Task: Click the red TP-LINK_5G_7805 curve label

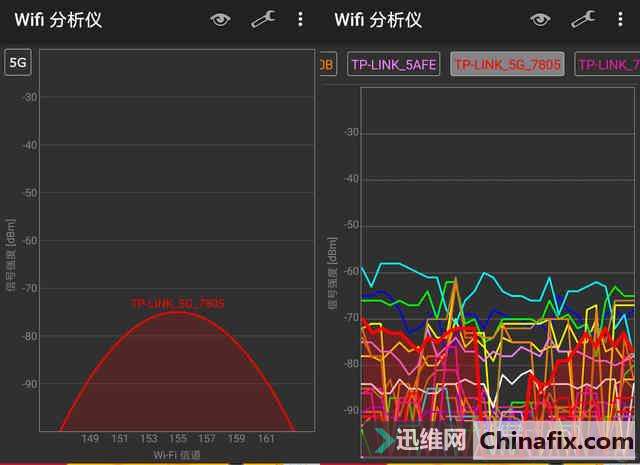Action: coord(177,303)
